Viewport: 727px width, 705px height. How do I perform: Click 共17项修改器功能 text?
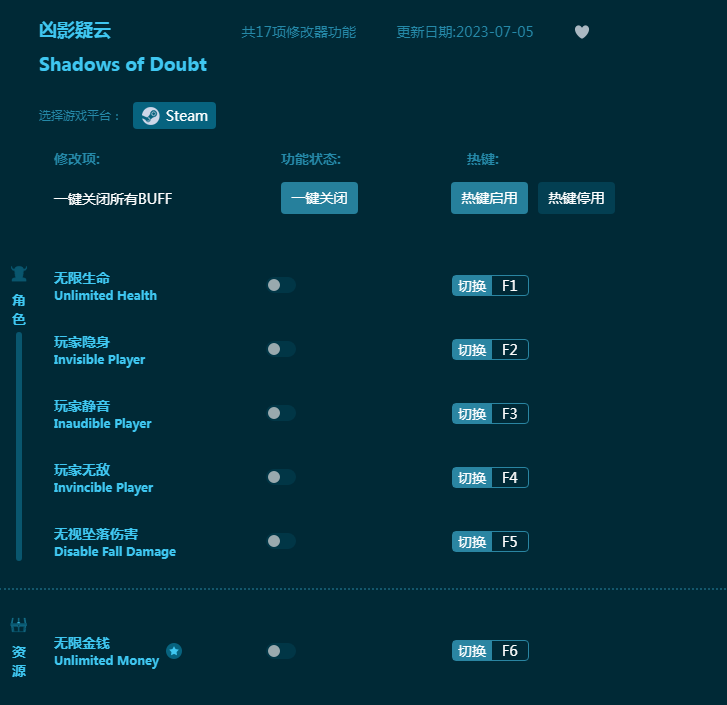click(299, 32)
